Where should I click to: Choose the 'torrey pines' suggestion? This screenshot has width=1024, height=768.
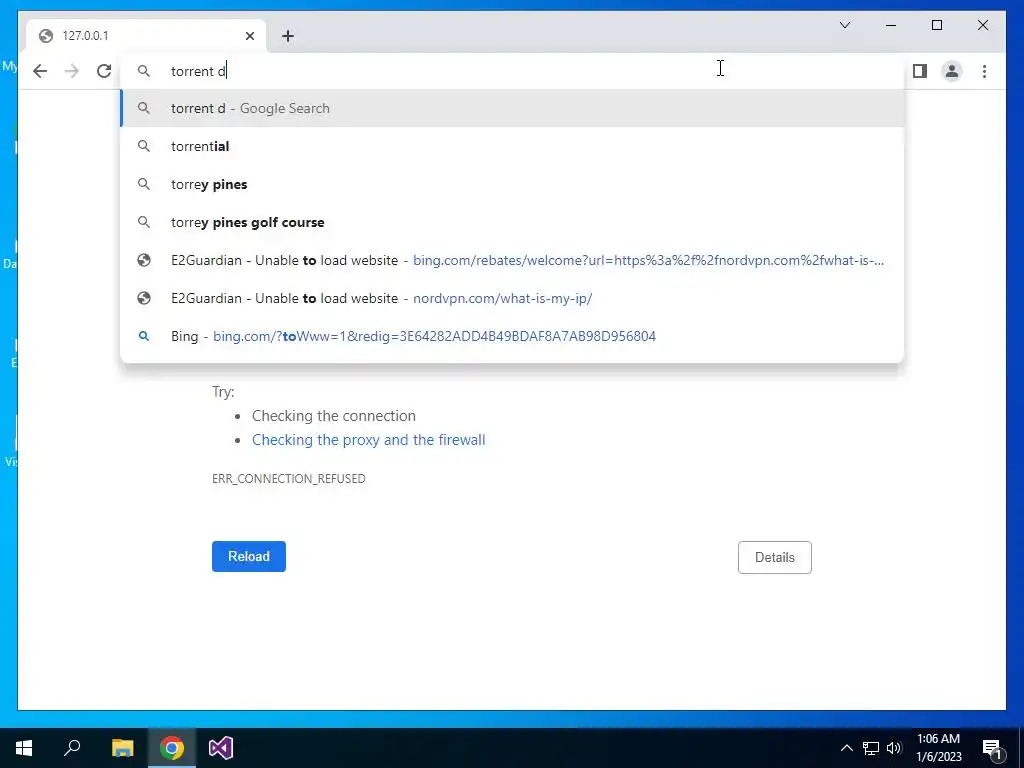point(512,184)
